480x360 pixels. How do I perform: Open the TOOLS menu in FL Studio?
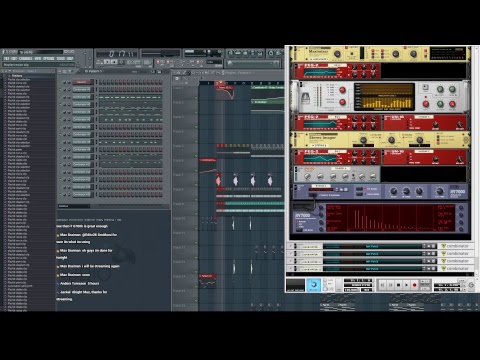(x=60, y=59)
